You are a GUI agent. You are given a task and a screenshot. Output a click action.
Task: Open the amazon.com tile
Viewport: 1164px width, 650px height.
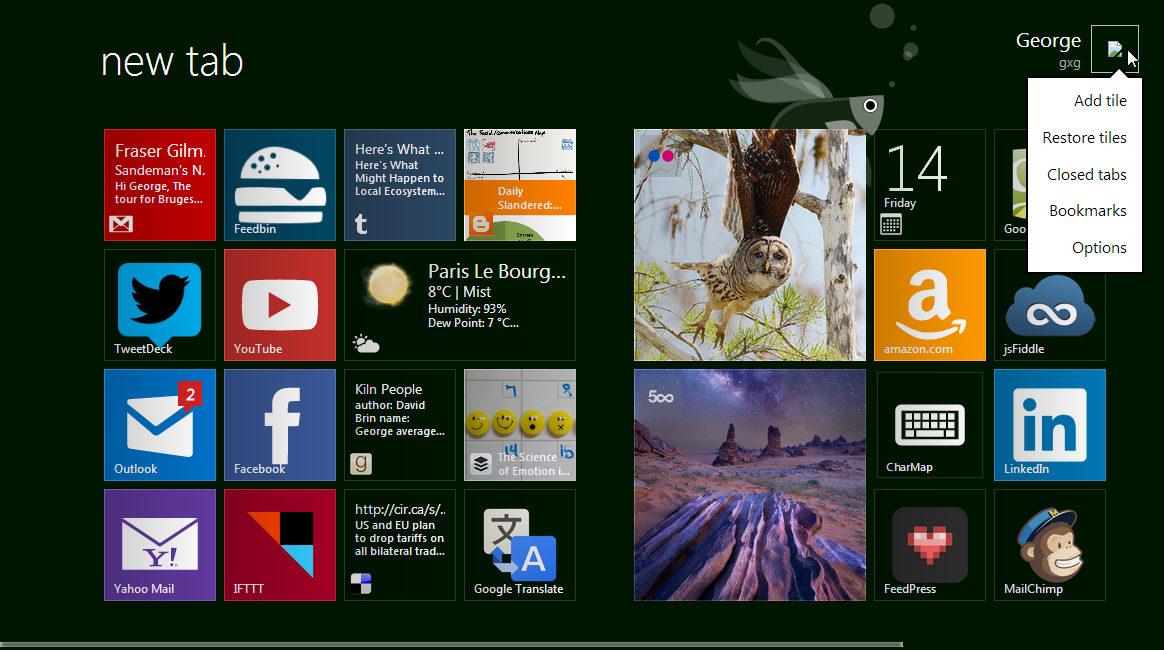[929, 305]
